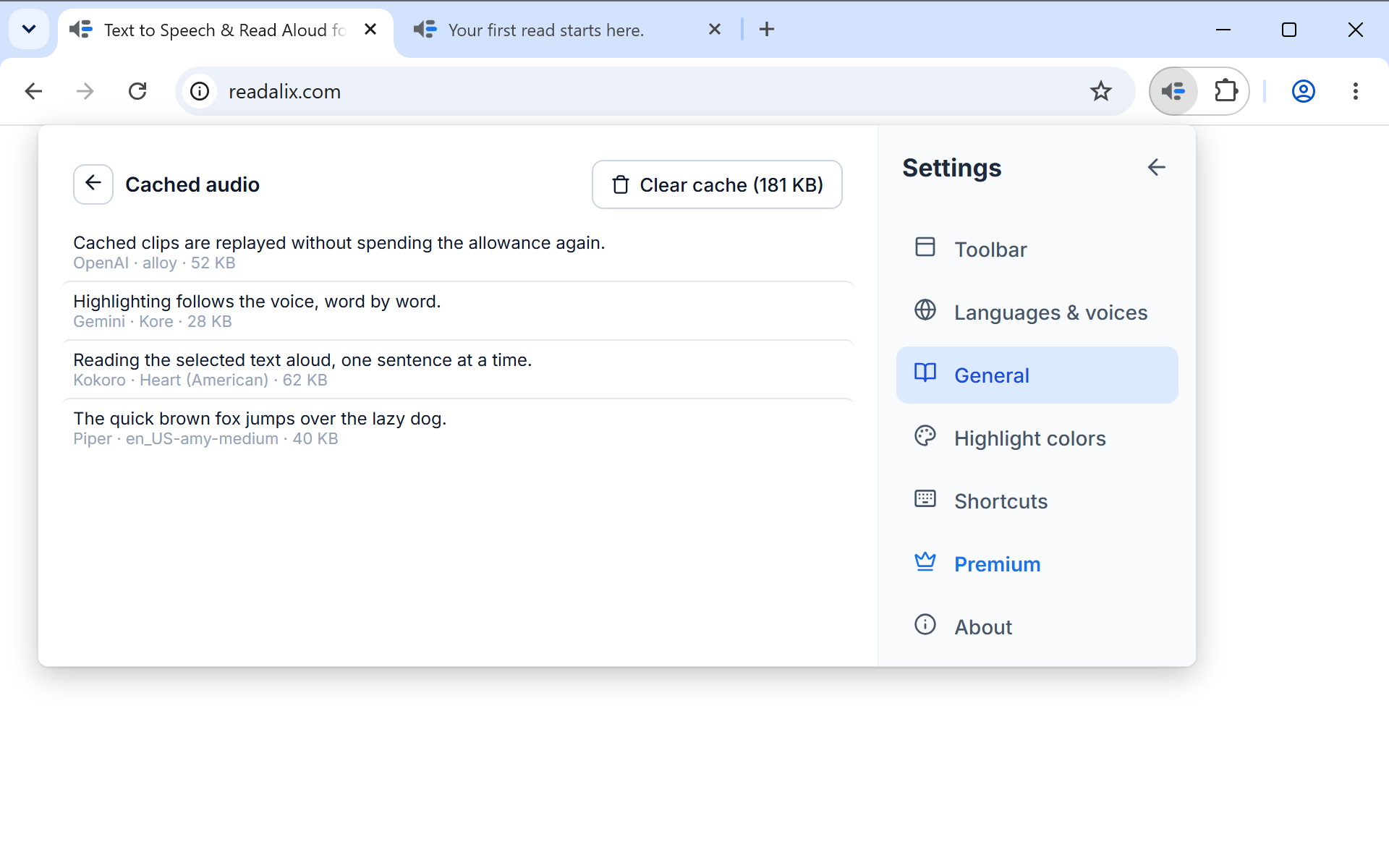Close 'Your first read starts here.' tab

[715, 30]
